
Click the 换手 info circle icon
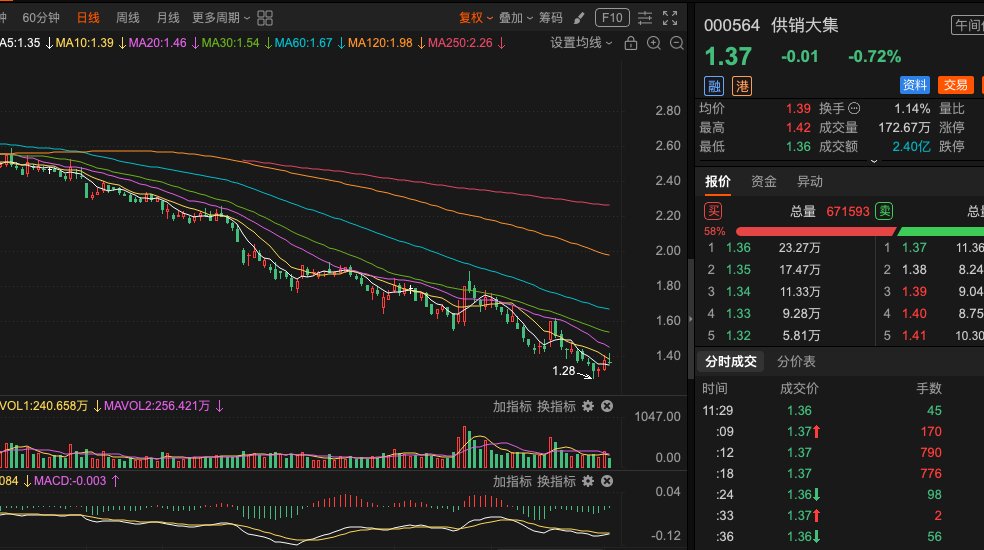pos(854,109)
